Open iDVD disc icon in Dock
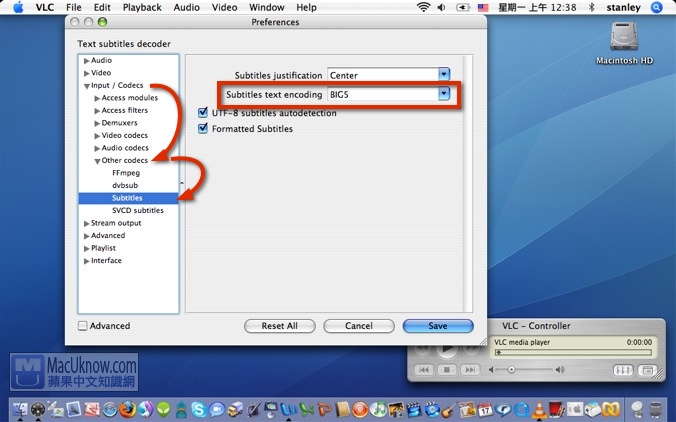This screenshot has width=676, height=422. tap(432, 409)
